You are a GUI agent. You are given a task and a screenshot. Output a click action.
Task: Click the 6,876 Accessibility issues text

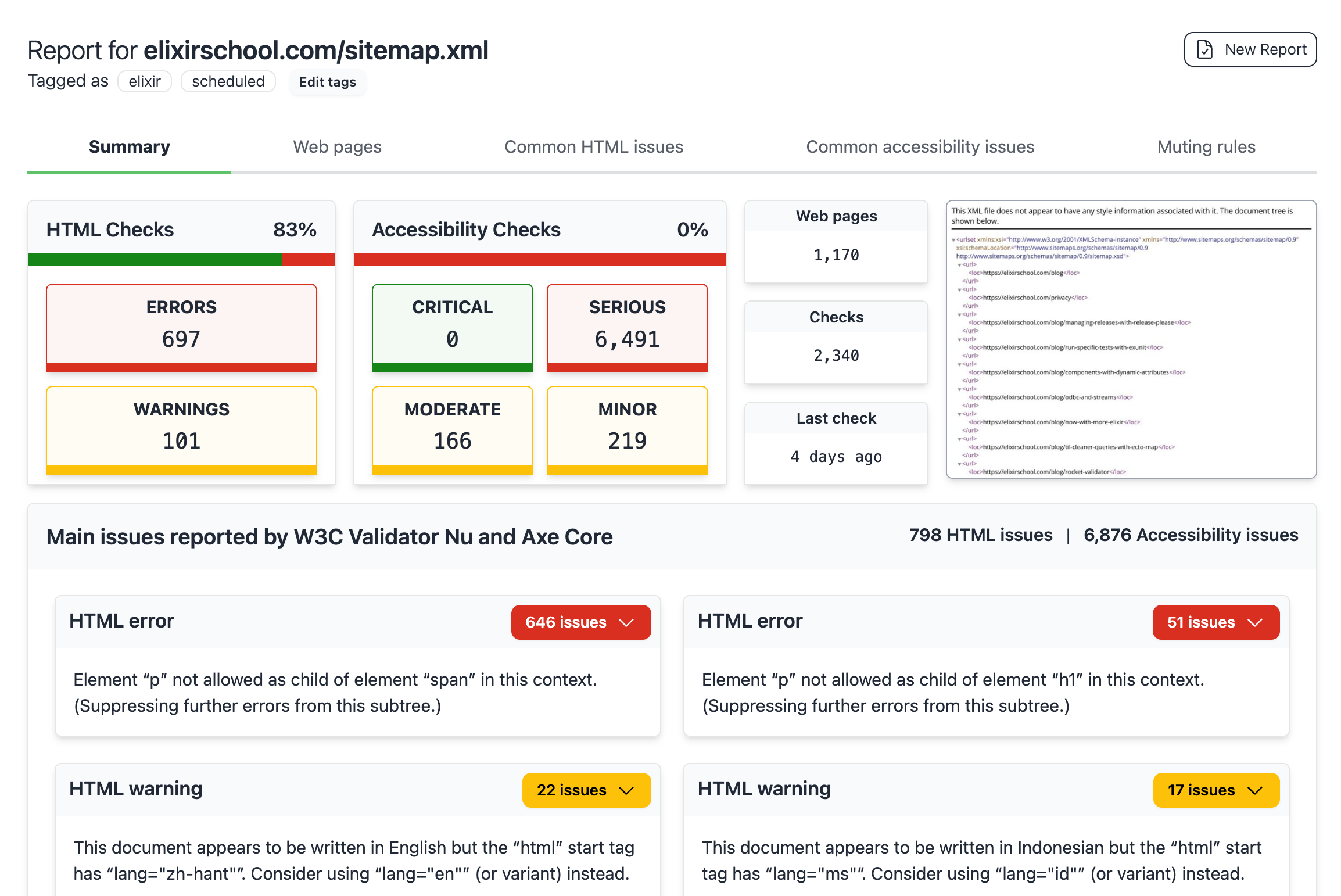coord(1191,535)
